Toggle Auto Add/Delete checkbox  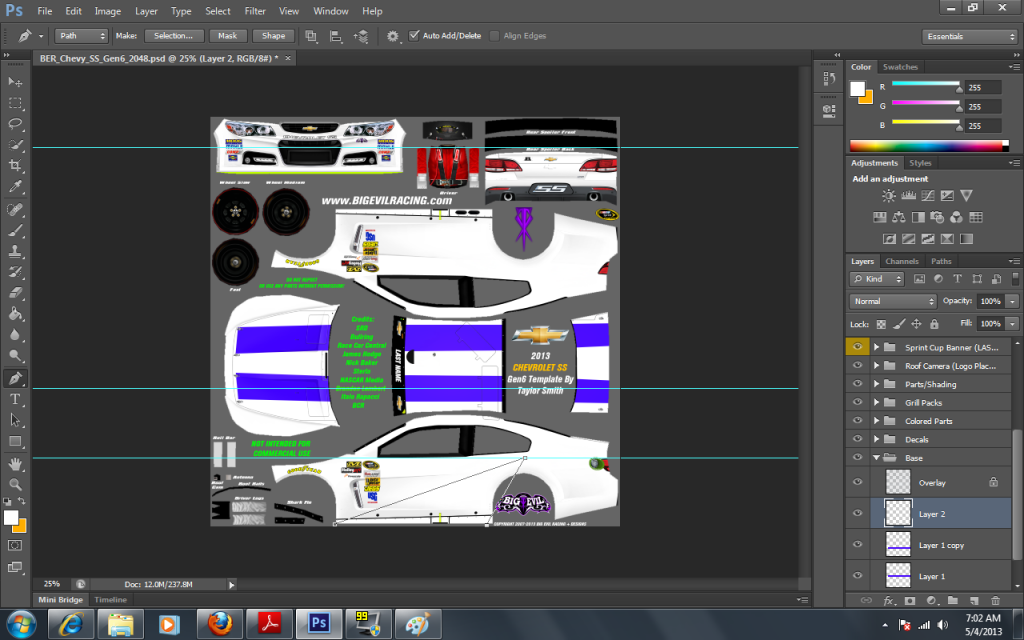(x=414, y=35)
